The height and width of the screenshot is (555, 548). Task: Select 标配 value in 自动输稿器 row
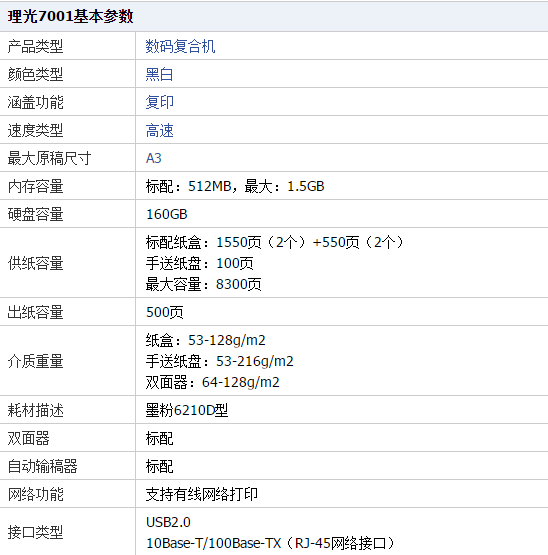tap(159, 467)
